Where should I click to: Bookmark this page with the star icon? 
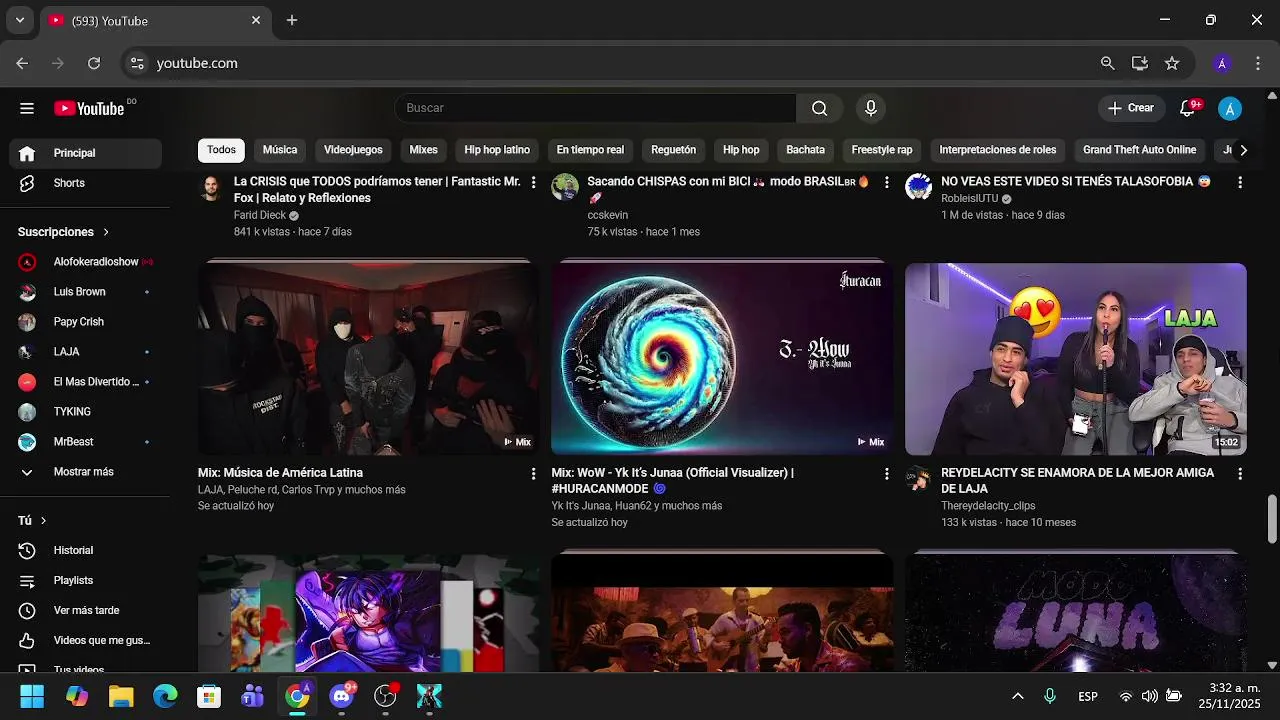tap(1172, 63)
